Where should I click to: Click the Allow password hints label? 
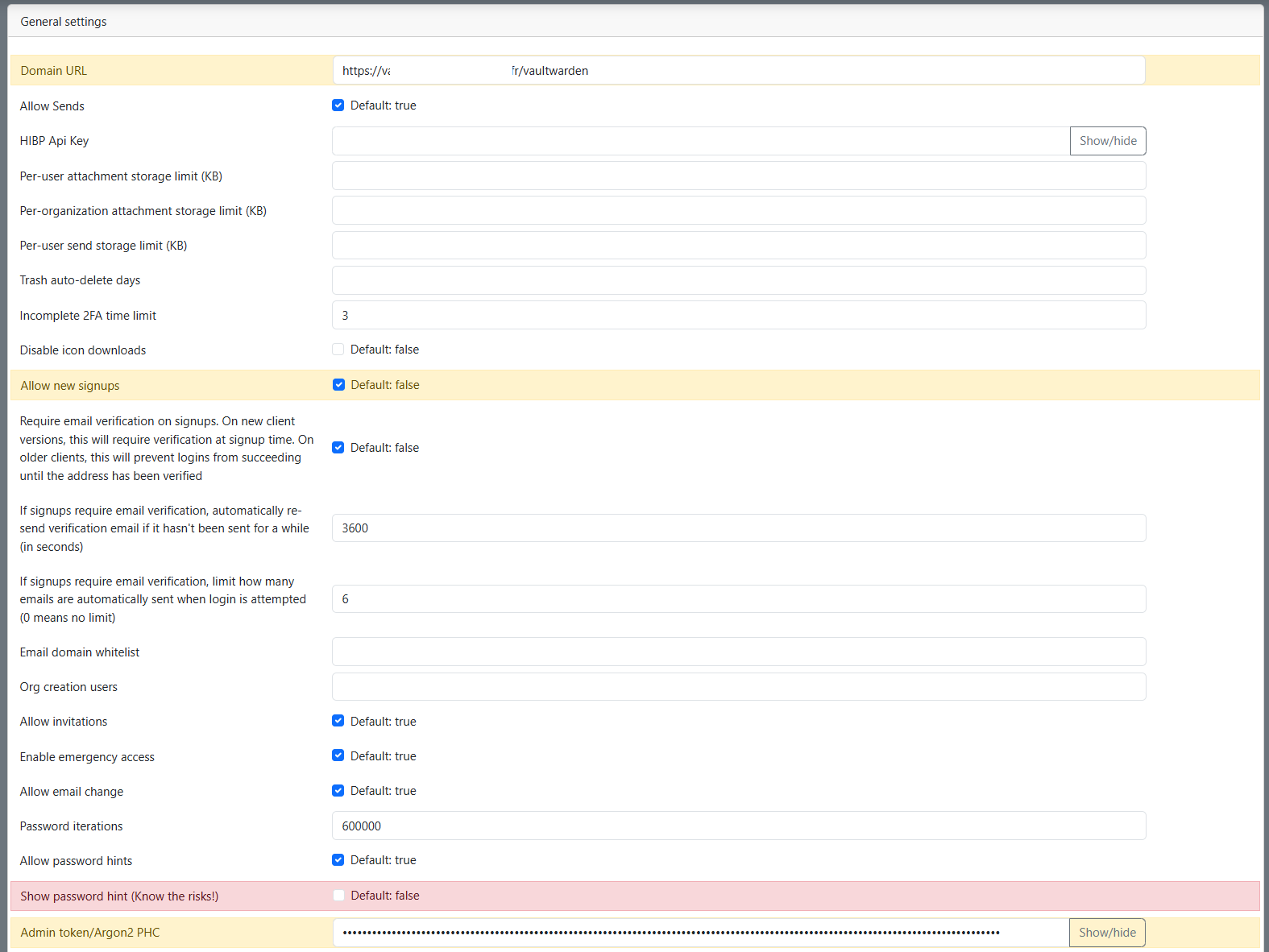point(76,861)
